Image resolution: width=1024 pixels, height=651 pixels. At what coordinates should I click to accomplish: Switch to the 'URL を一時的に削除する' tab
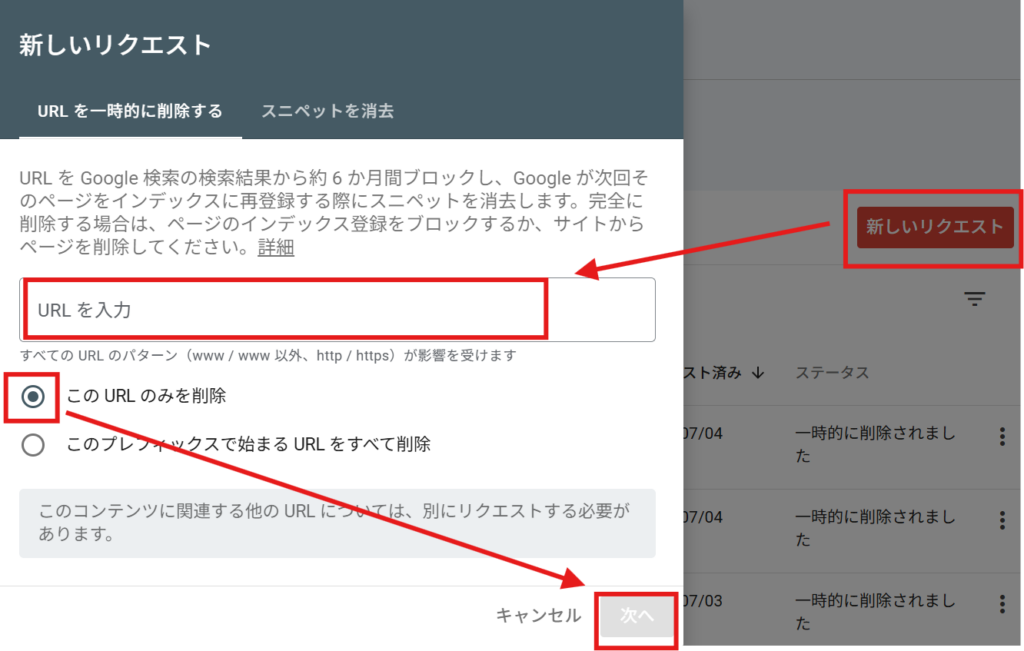pyautogui.click(x=130, y=111)
